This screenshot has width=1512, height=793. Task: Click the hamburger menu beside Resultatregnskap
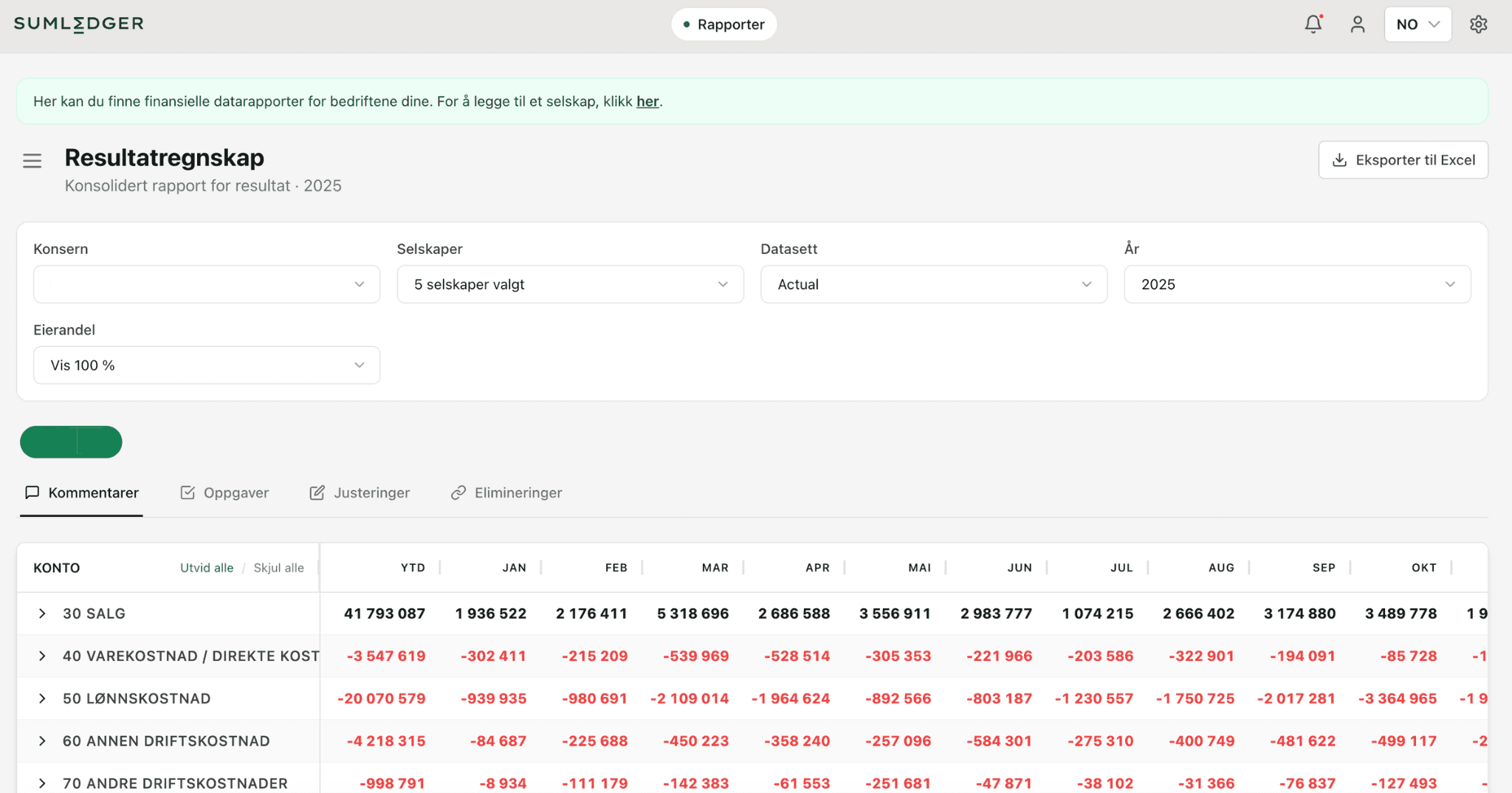tap(32, 160)
